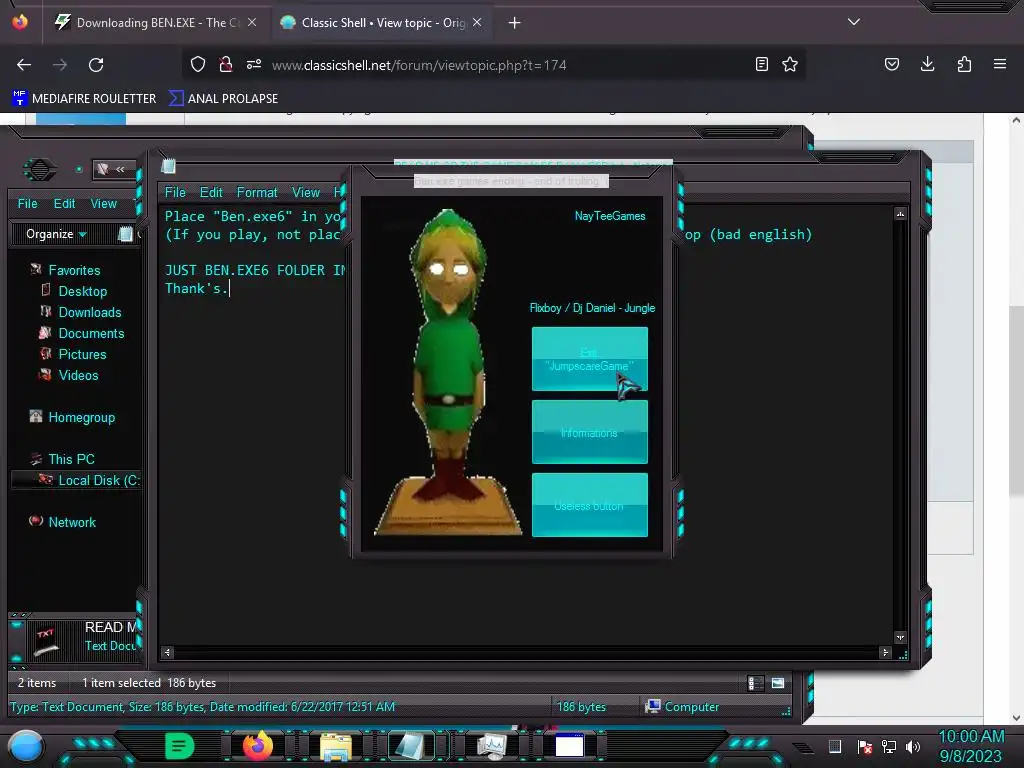Click Notepad horizontal scroll right arrow
Screen dimensions: 1024x768
(886, 652)
